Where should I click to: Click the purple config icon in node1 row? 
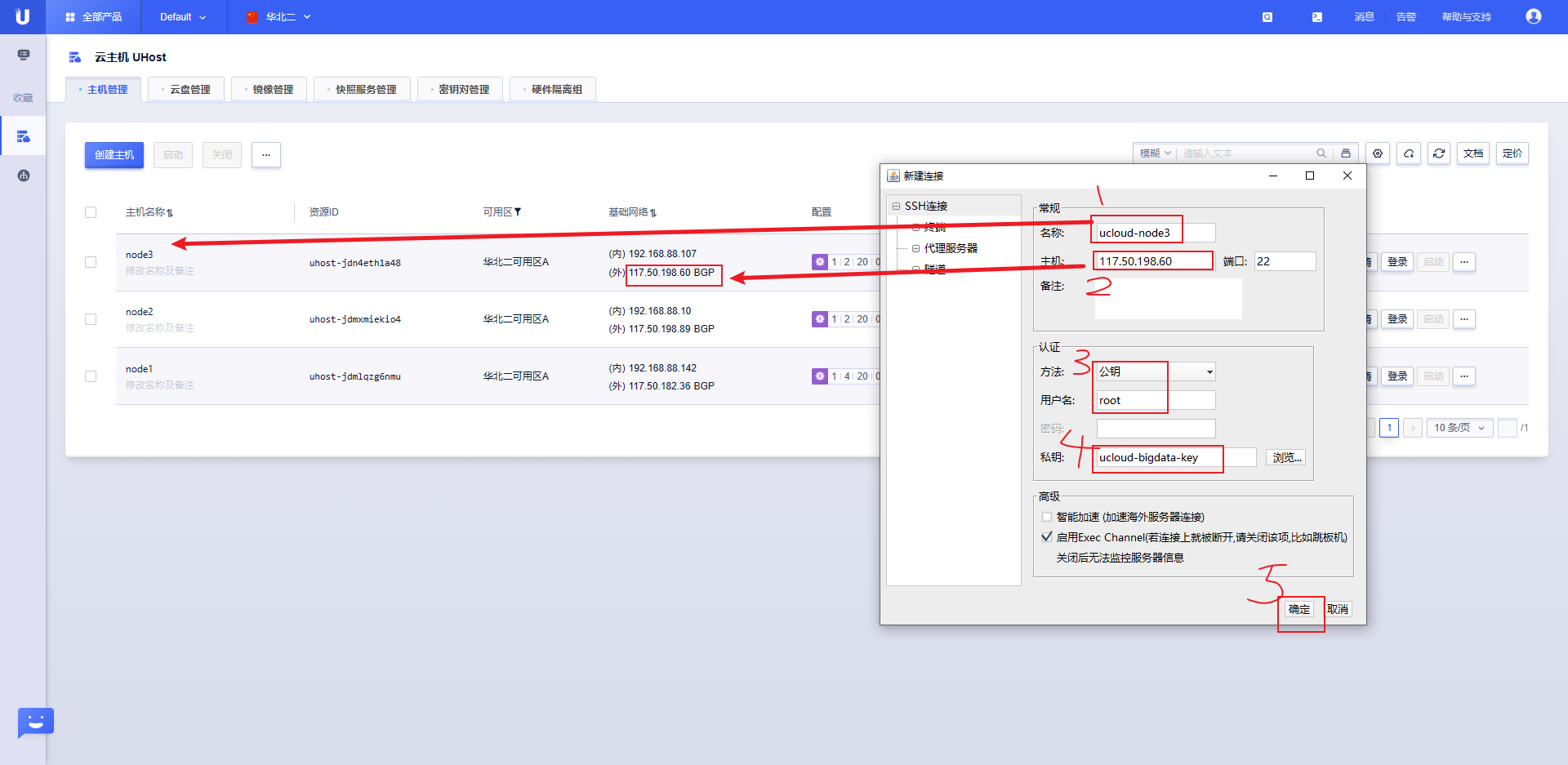(820, 376)
